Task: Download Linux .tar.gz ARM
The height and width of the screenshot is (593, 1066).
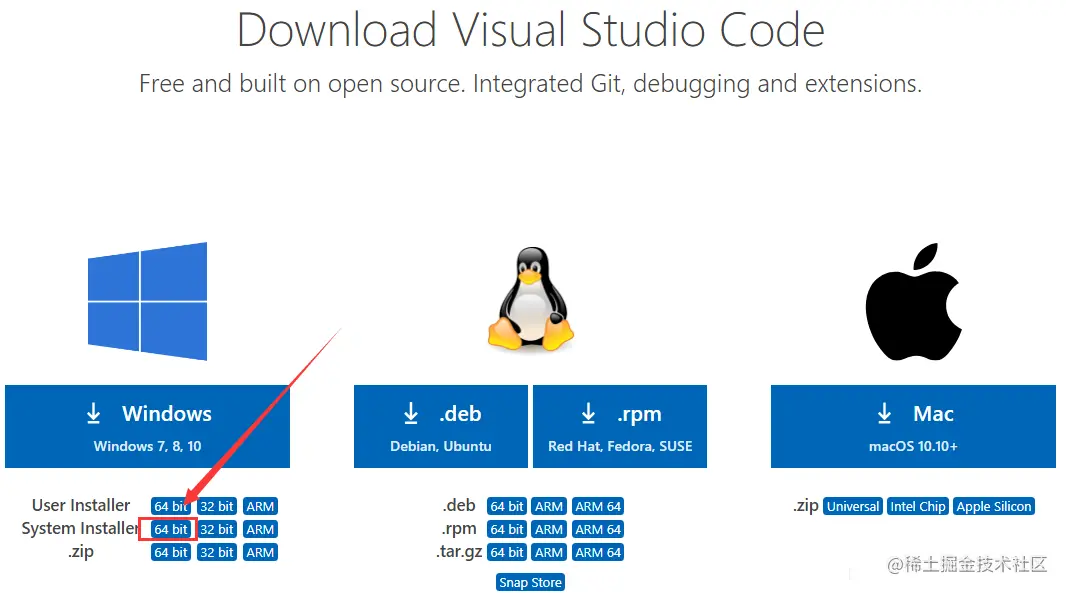Action: point(549,552)
